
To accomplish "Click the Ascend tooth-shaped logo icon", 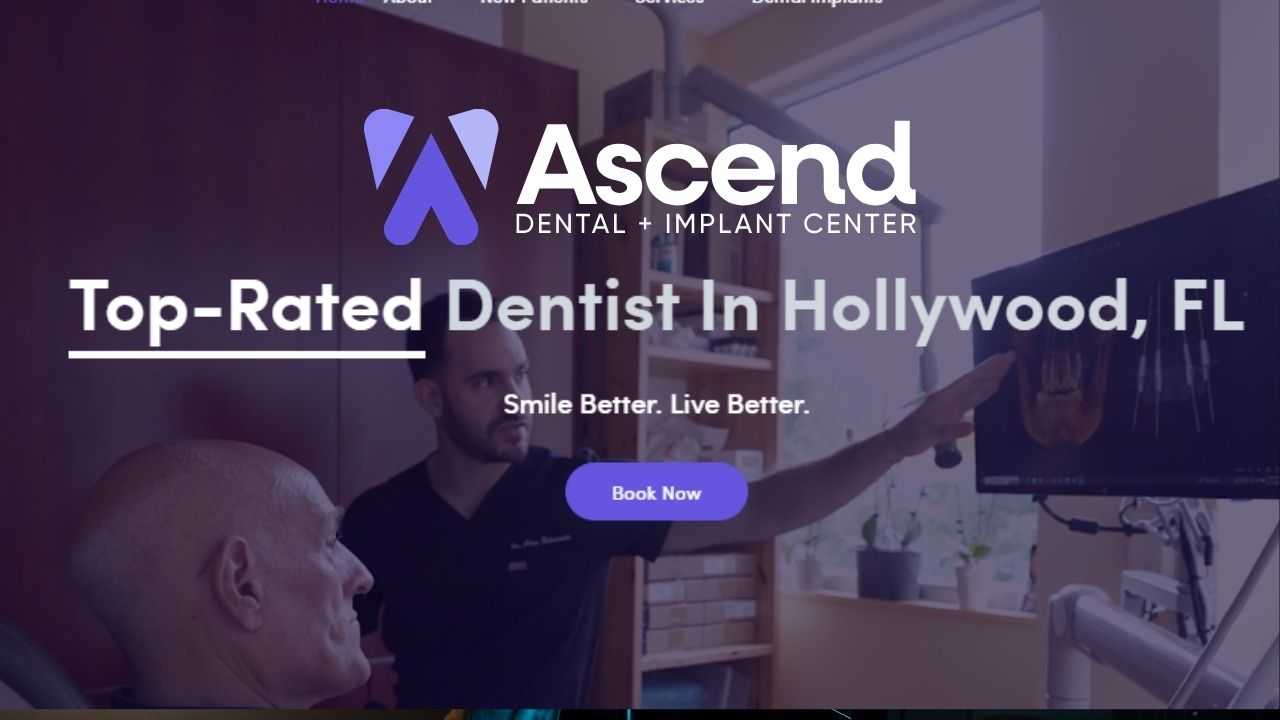I will pos(431,176).
